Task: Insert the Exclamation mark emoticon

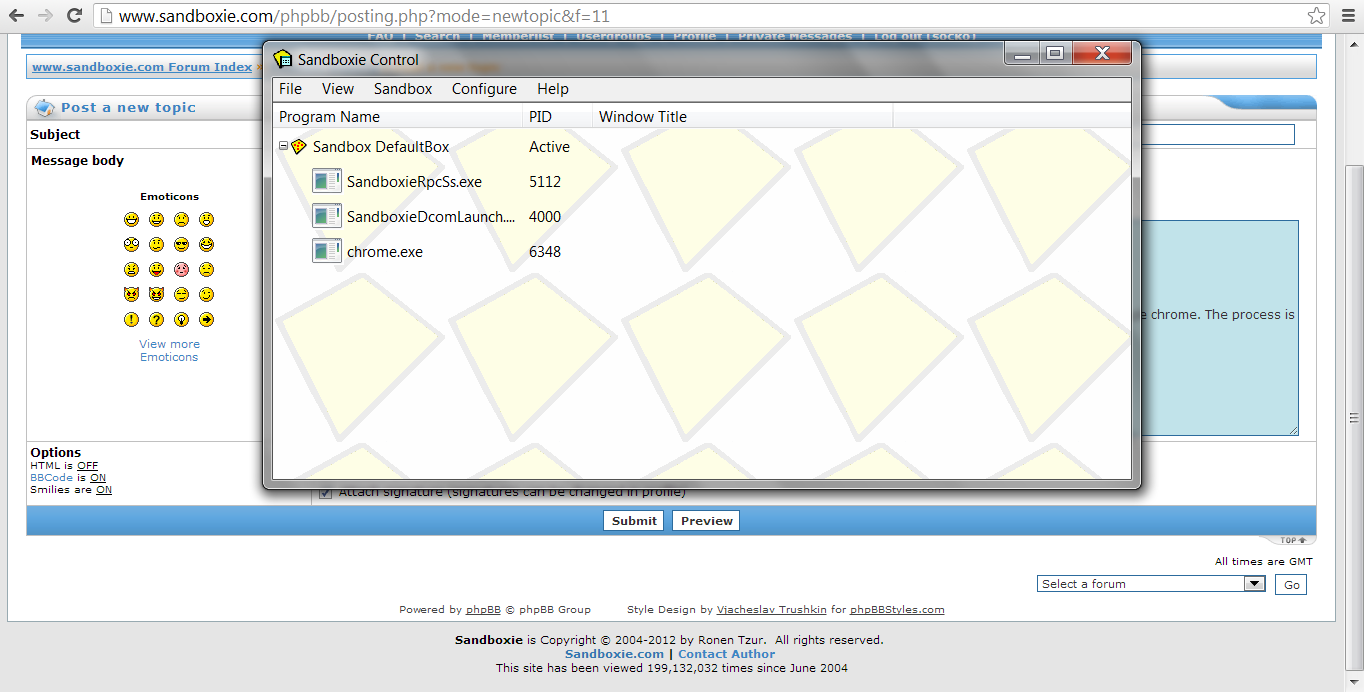Action: [131, 320]
